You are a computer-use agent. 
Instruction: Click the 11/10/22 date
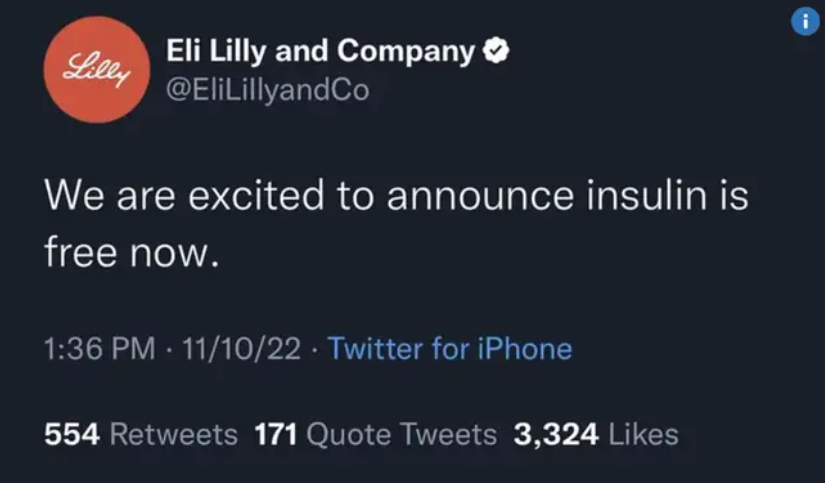(x=242, y=348)
